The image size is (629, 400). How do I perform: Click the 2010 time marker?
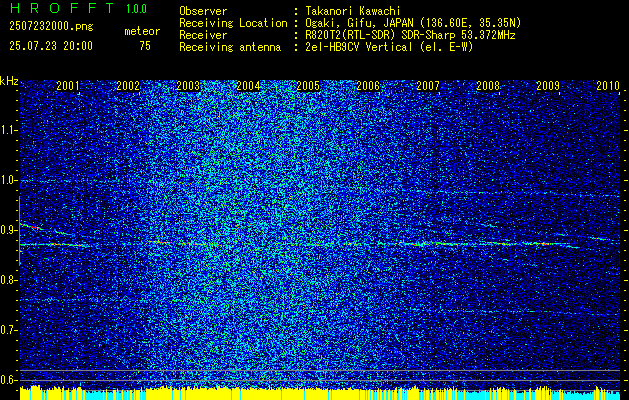click(608, 85)
